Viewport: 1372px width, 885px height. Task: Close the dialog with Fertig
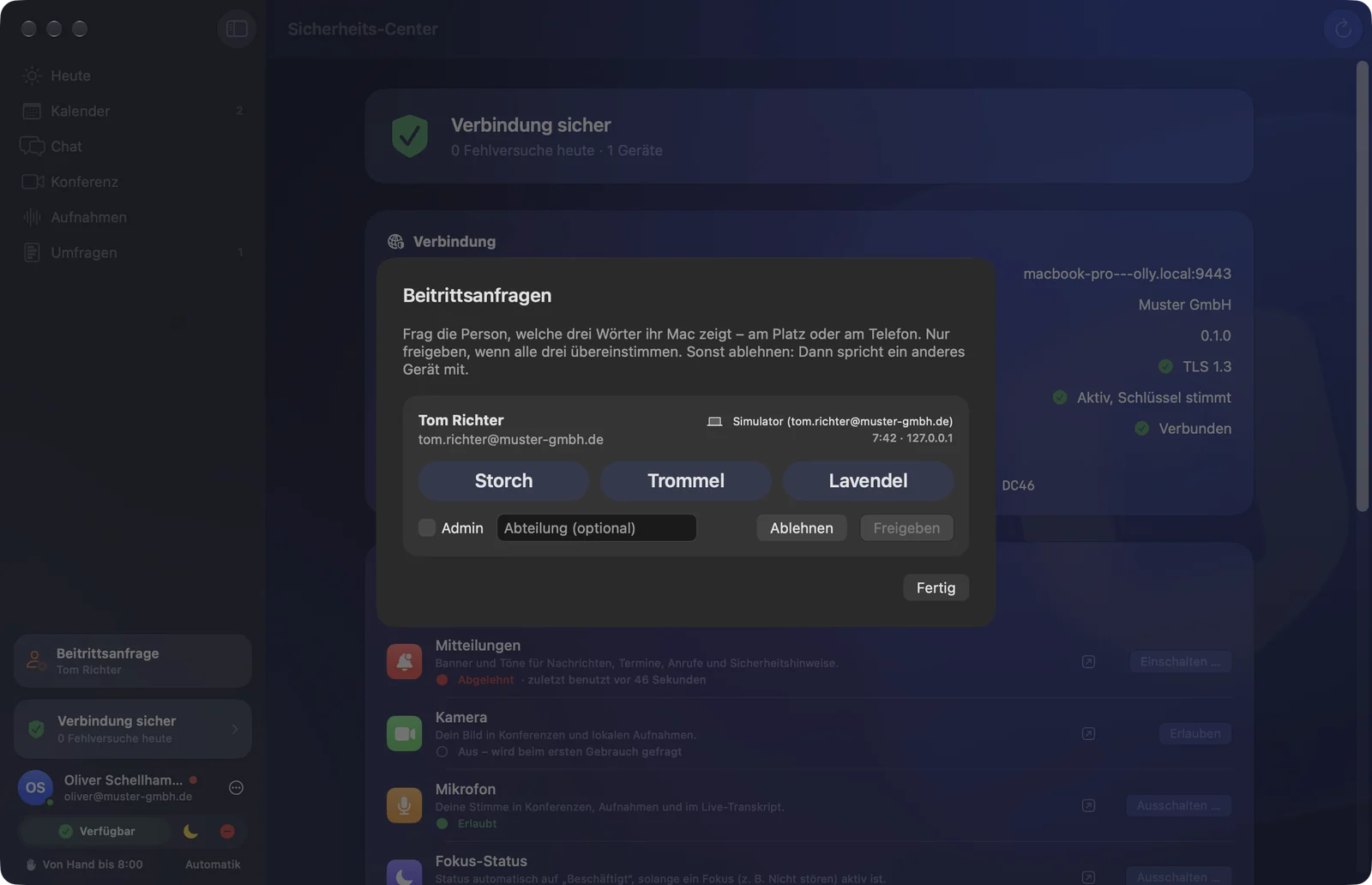click(x=936, y=588)
